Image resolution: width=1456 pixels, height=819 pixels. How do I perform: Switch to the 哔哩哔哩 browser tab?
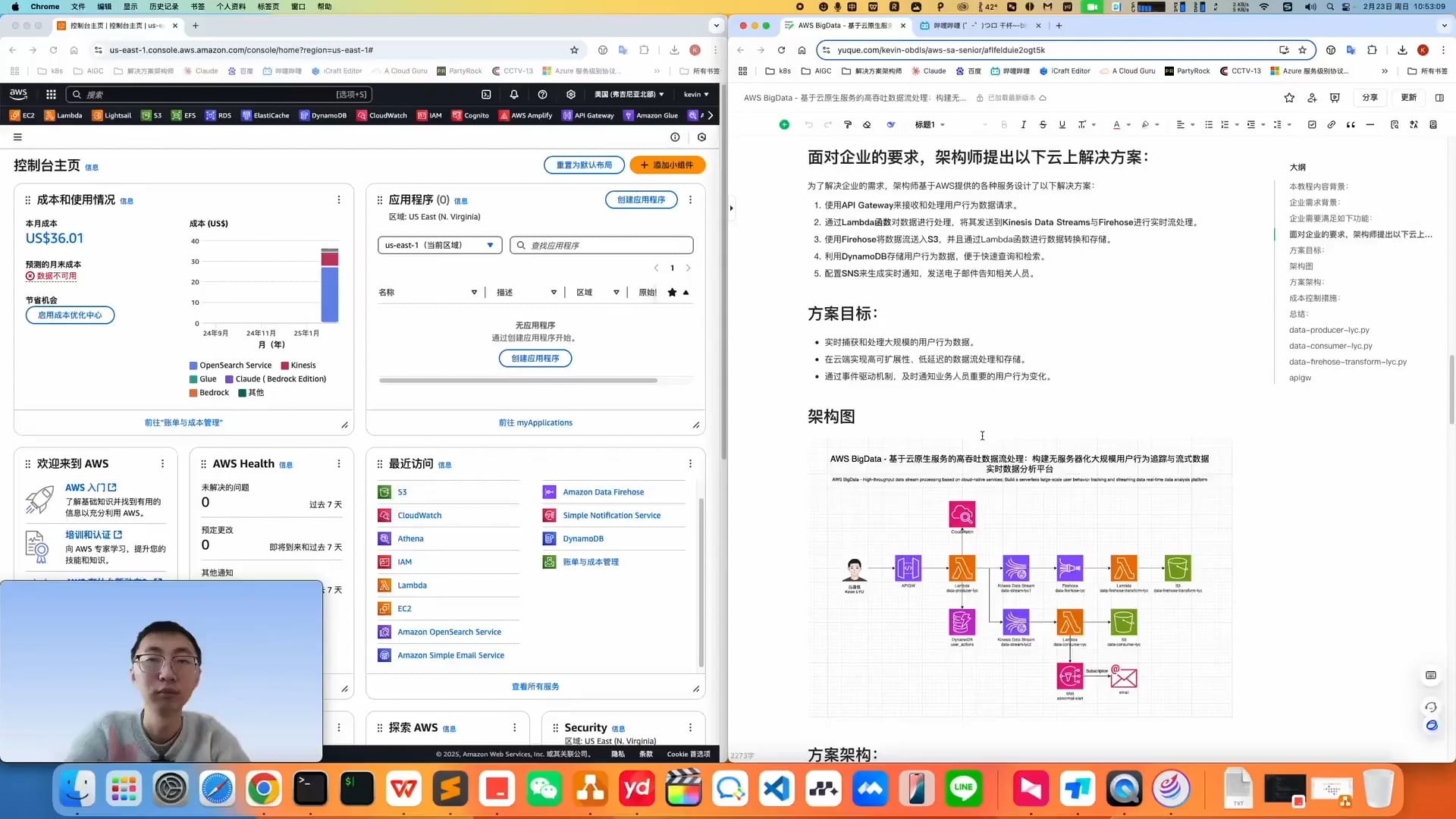[978, 25]
